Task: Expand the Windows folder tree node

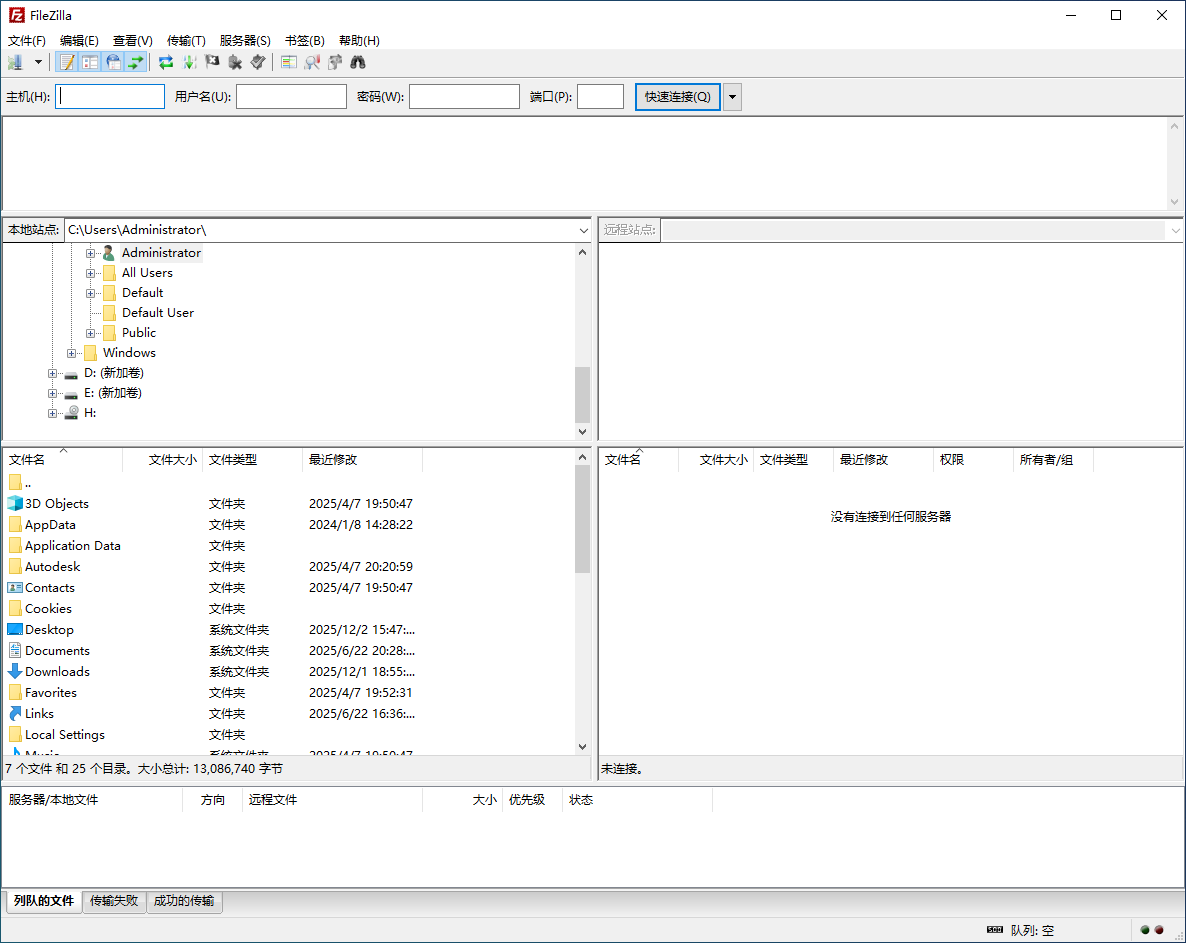Action: point(71,353)
